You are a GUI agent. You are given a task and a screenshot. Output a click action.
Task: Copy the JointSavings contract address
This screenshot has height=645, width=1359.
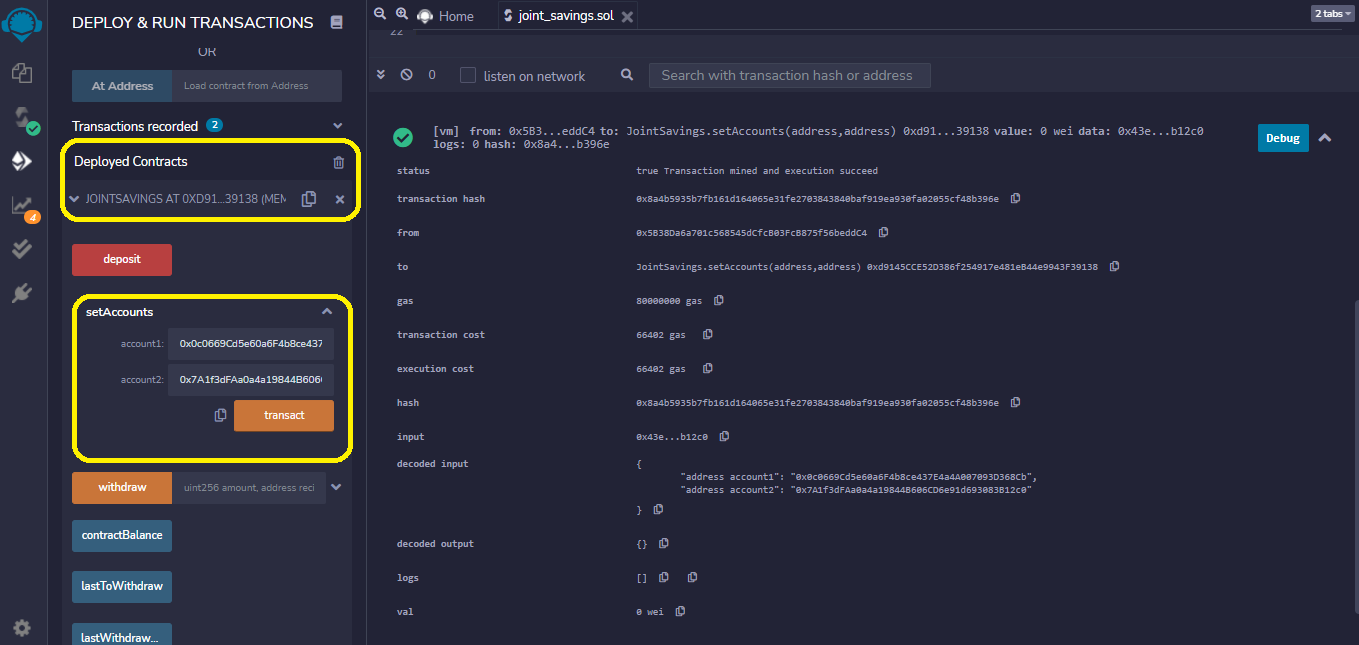[309, 199]
